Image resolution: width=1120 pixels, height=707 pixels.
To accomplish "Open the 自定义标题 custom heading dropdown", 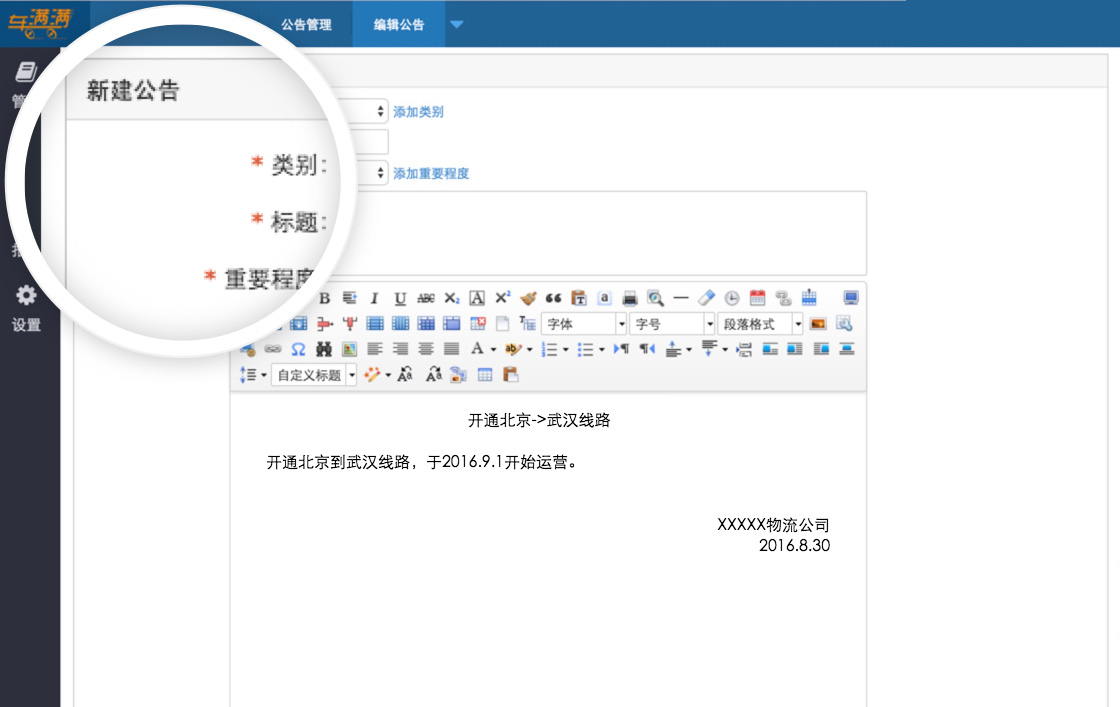I will tap(314, 375).
